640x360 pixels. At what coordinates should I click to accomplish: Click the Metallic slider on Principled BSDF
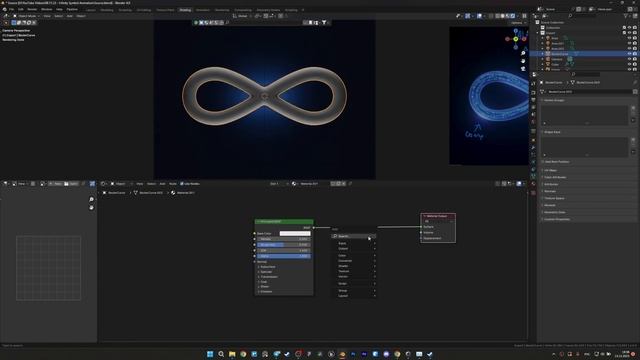284,239
